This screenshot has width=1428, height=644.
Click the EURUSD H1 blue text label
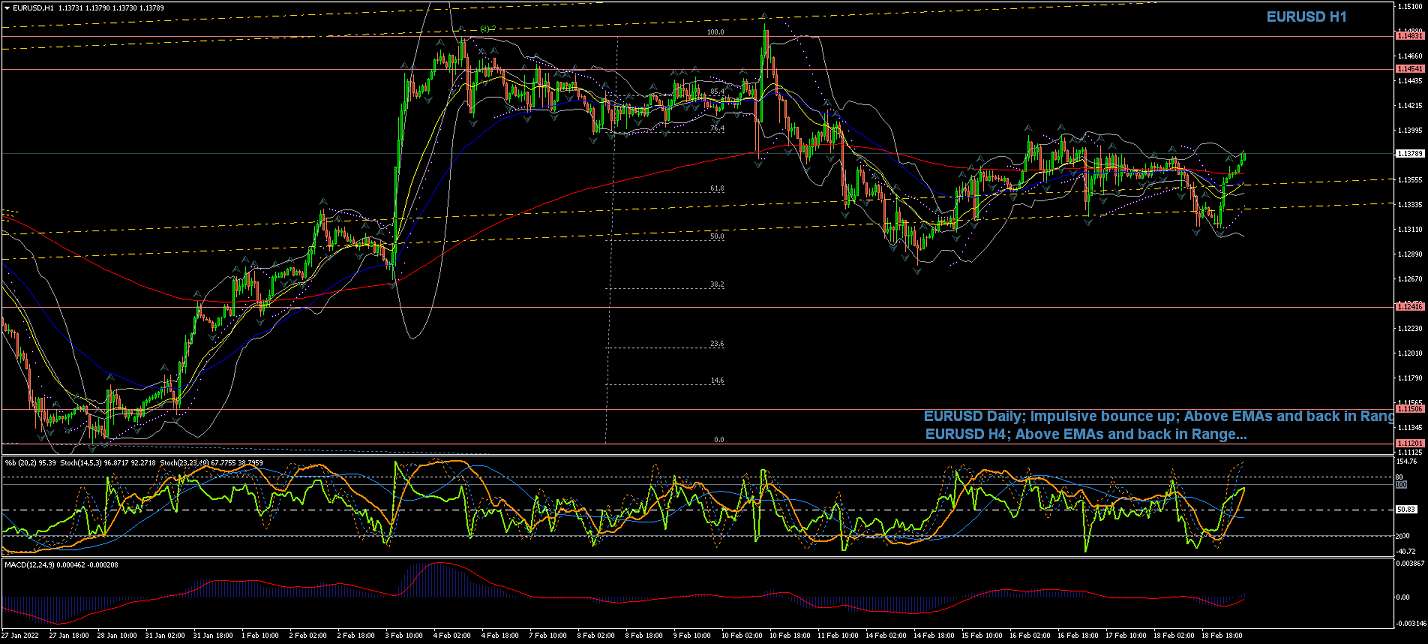point(1306,17)
